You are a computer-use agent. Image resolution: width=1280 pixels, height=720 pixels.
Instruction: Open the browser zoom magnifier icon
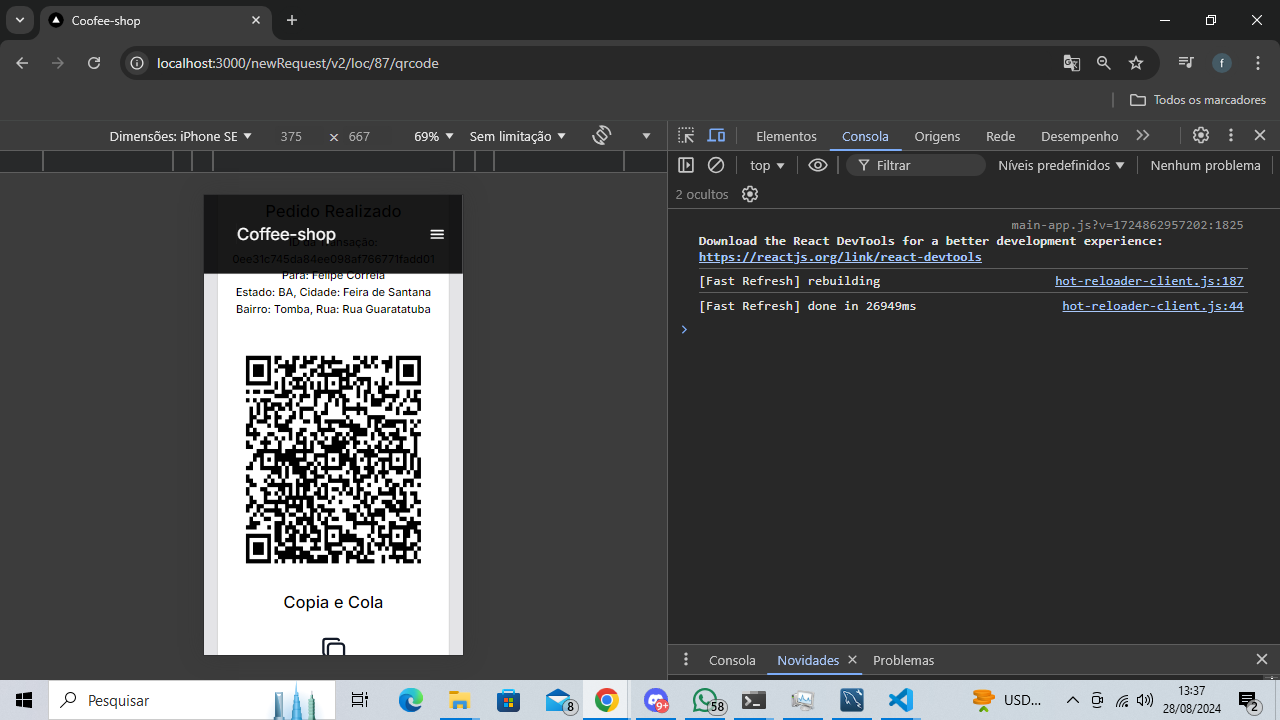click(x=1104, y=63)
